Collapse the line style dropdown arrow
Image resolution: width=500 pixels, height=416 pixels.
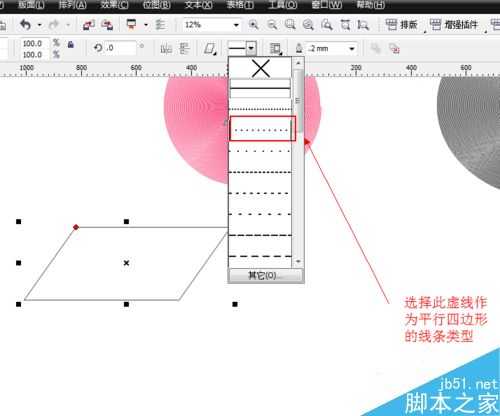tap(251, 48)
